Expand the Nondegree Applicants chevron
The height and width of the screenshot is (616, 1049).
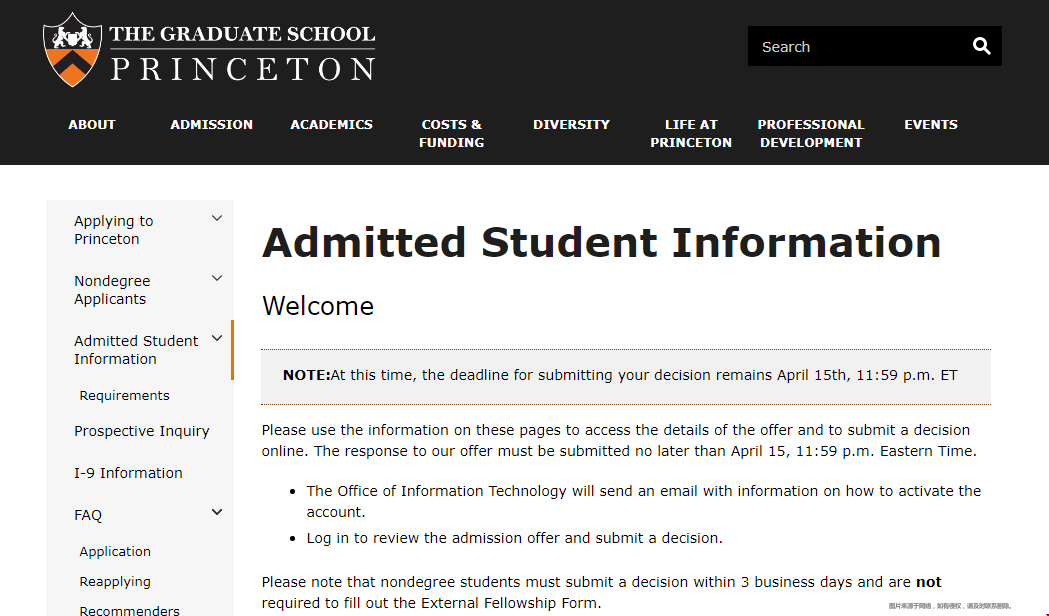point(217,278)
